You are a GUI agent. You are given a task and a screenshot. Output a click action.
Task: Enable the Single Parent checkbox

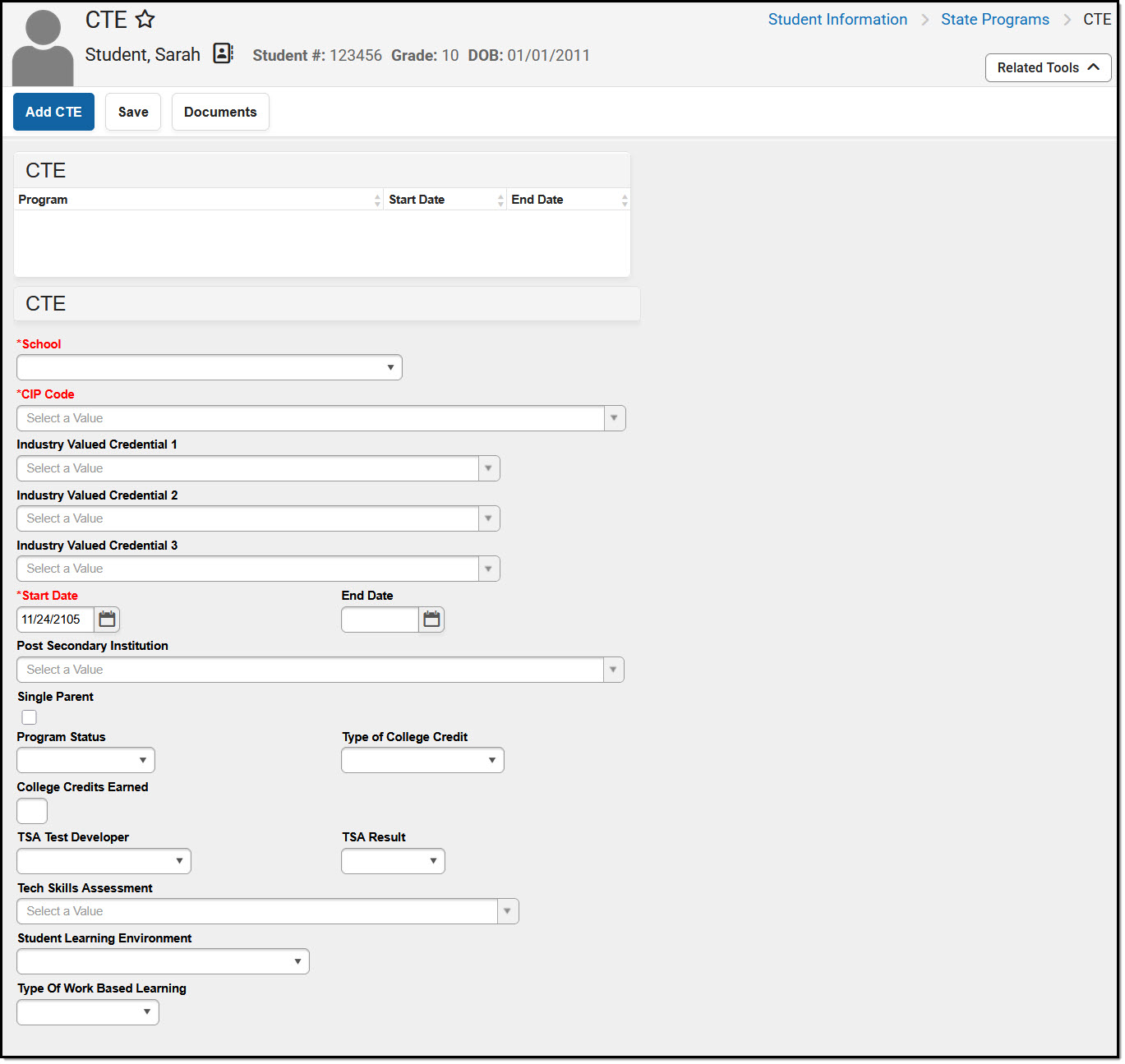[29, 716]
